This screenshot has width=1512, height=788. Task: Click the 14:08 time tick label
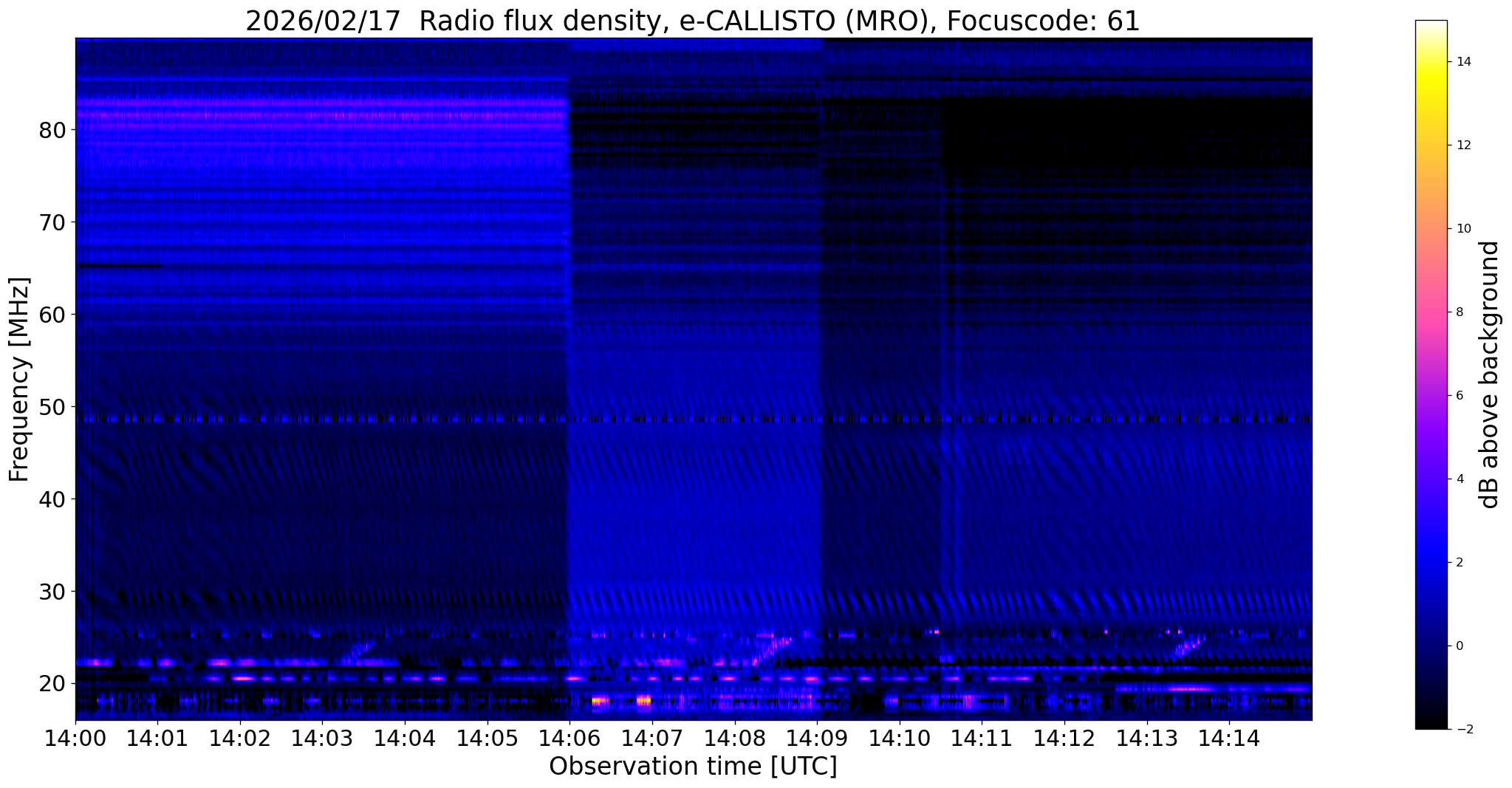(x=734, y=737)
